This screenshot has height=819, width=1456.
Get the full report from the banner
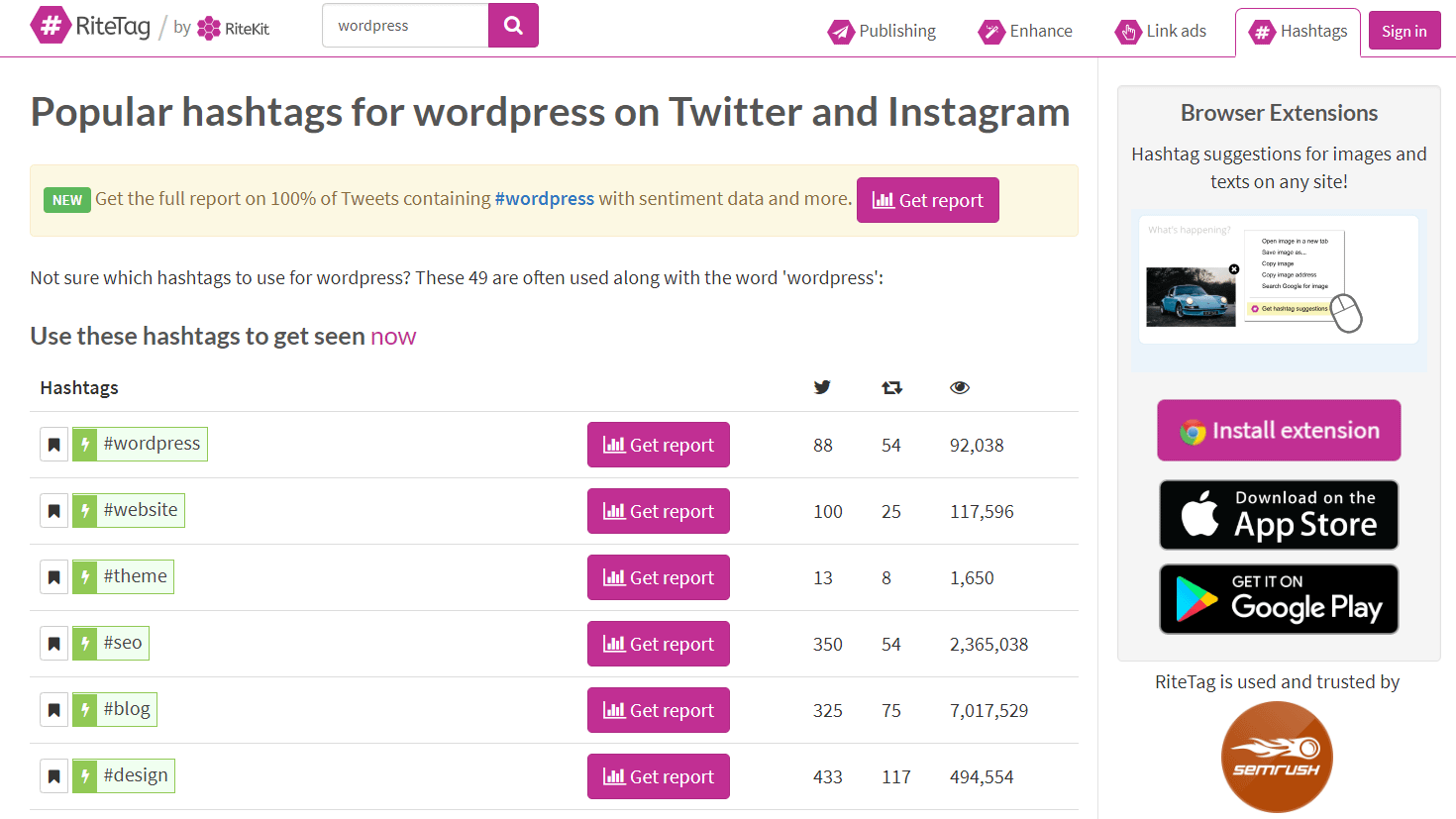point(928,200)
